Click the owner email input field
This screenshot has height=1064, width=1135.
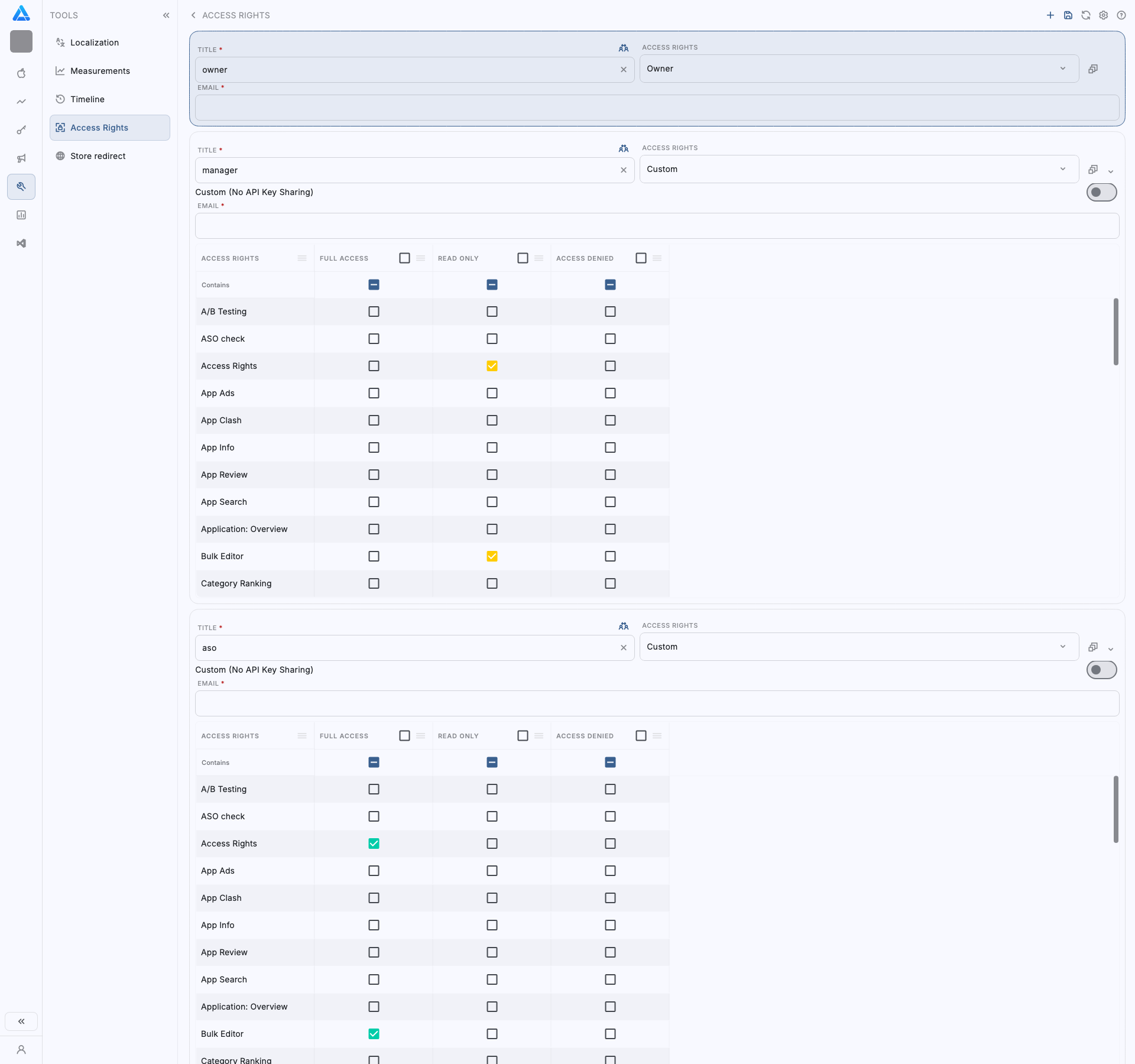(656, 108)
